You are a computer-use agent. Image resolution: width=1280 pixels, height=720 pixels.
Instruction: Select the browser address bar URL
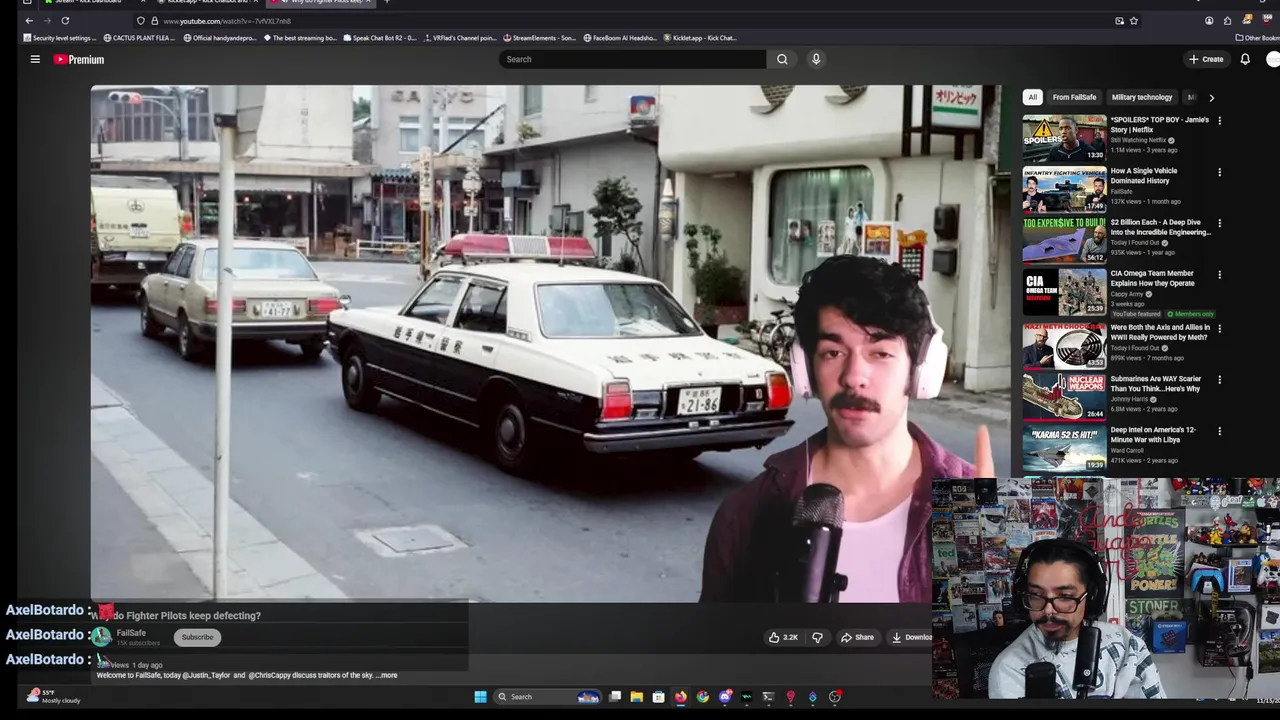[227, 21]
